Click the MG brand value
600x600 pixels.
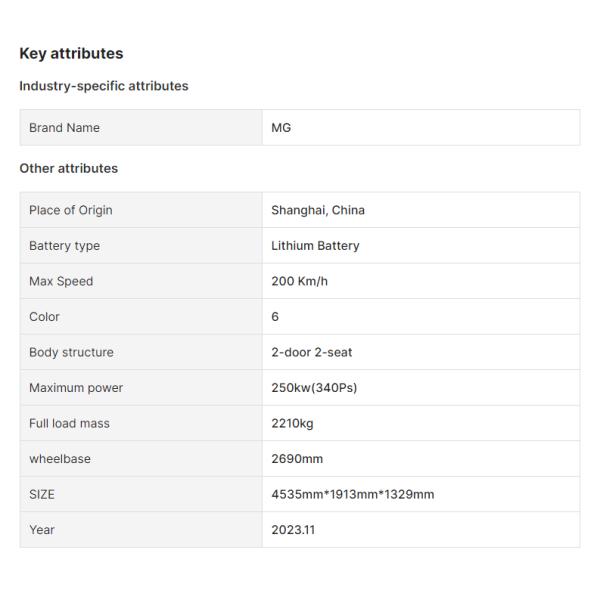[x=281, y=128]
